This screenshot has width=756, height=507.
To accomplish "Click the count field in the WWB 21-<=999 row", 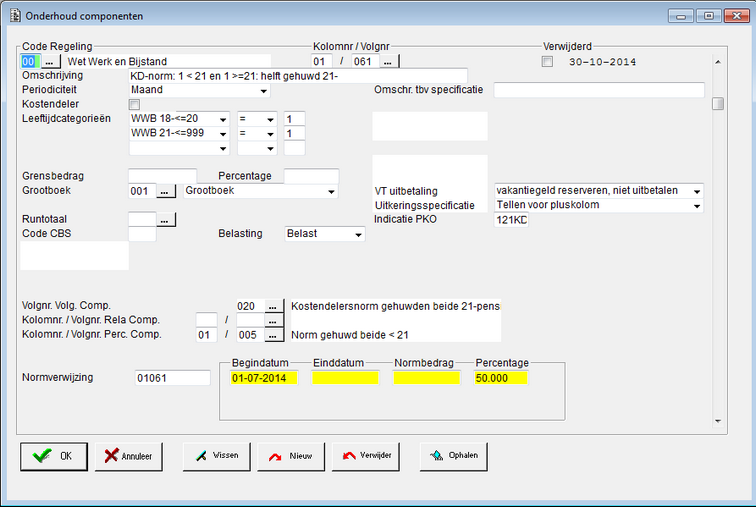I will (x=295, y=133).
